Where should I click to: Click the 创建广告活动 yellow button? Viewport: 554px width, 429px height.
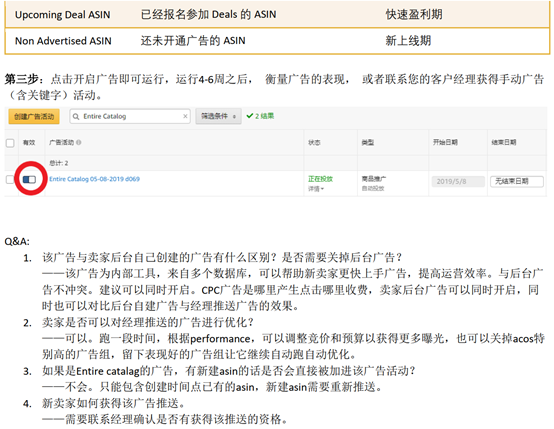tap(34, 117)
